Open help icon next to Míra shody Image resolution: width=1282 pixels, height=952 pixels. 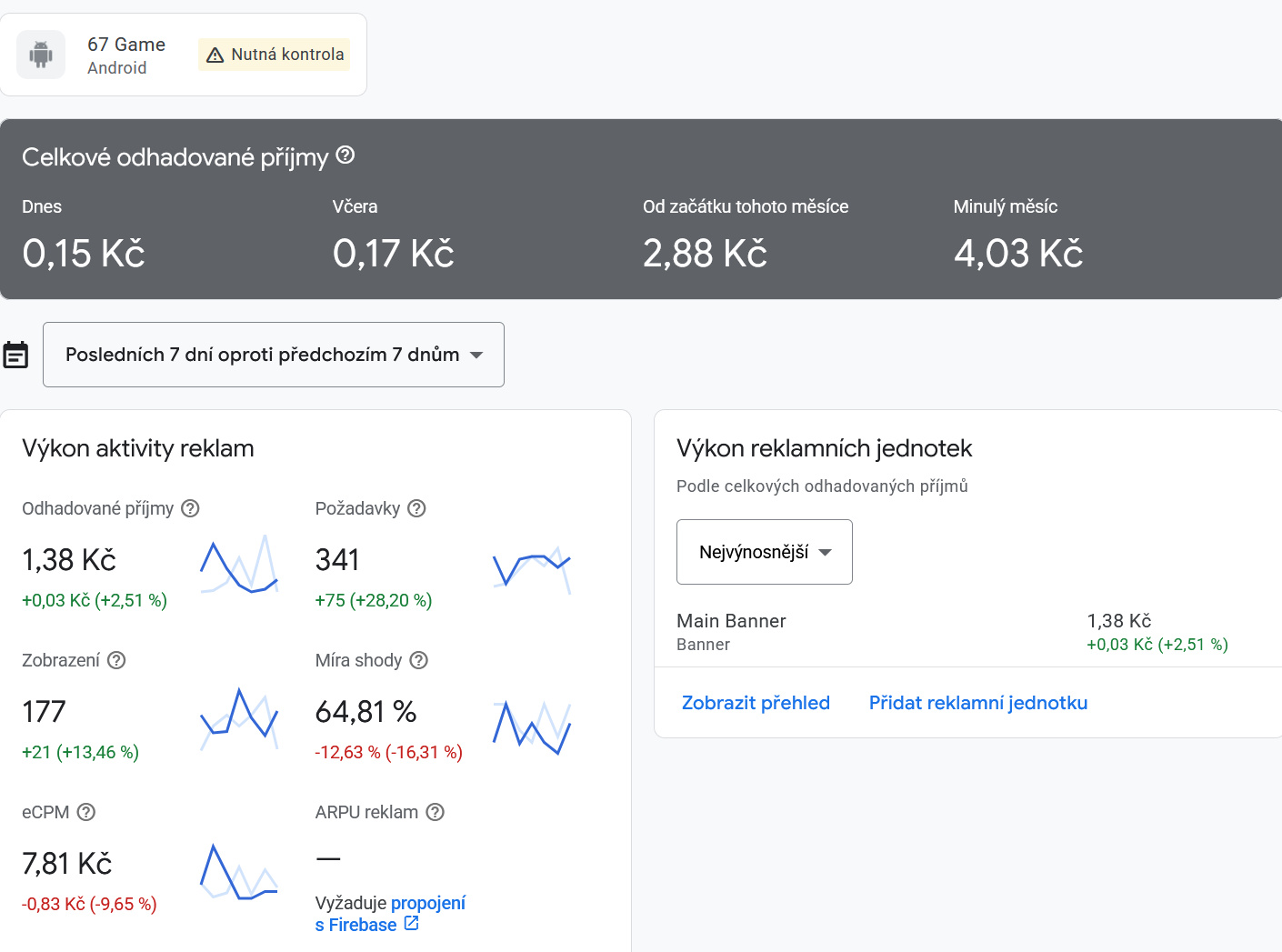click(x=418, y=660)
